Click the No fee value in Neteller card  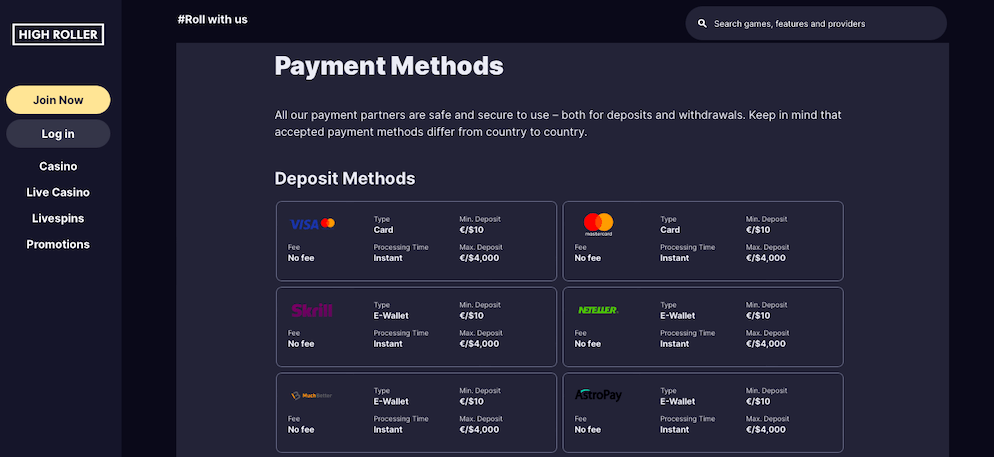[588, 344]
